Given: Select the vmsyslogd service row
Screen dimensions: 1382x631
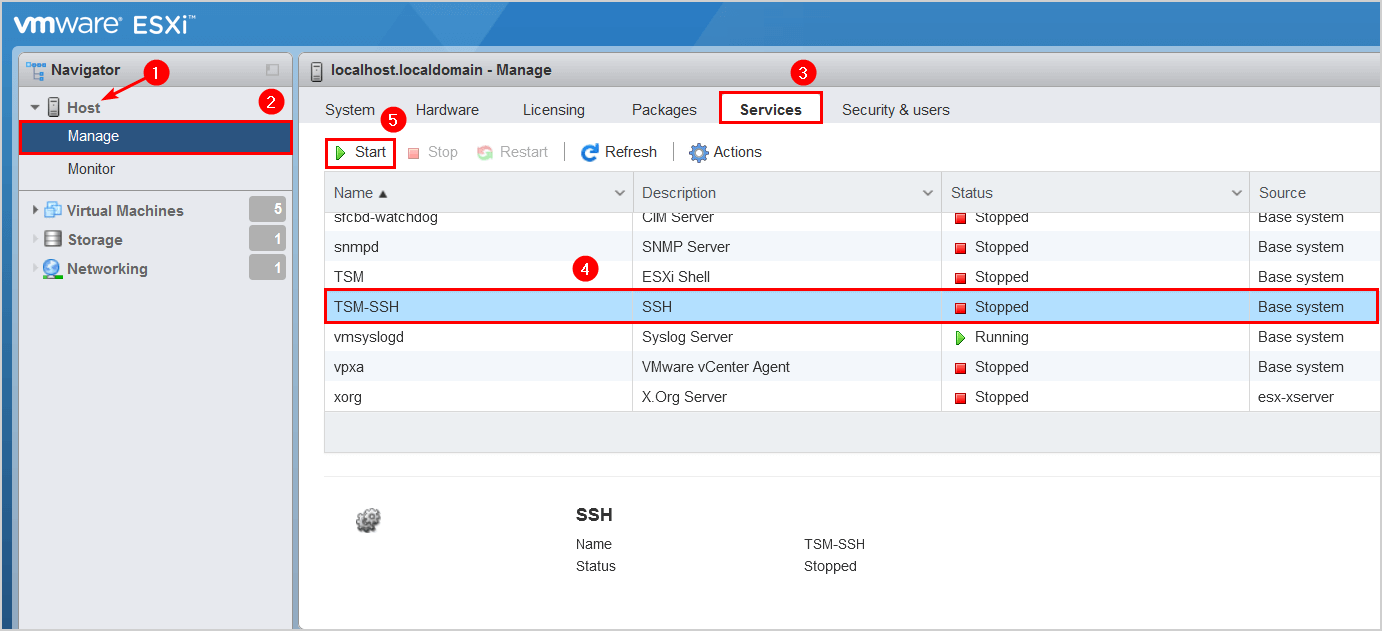Looking at the screenshot, I should (852, 337).
